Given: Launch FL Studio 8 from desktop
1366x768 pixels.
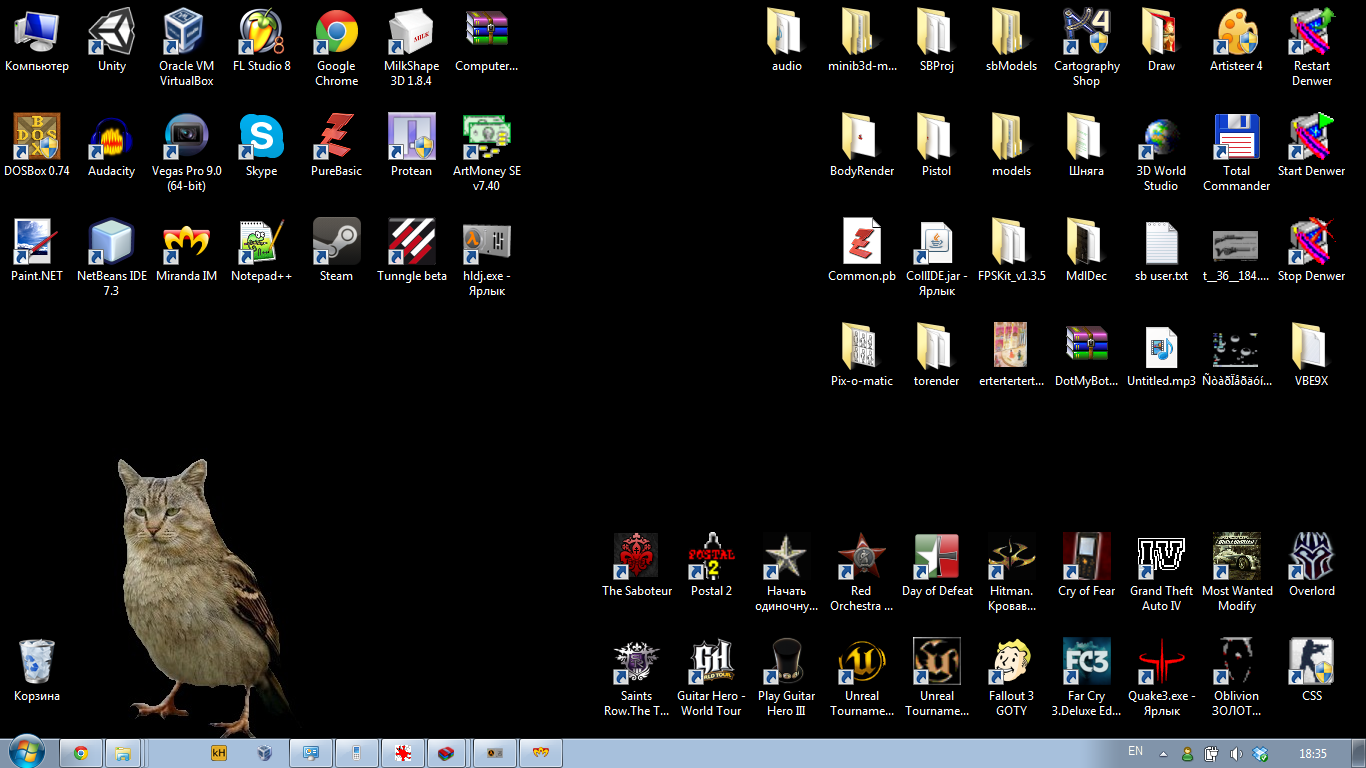Looking at the screenshot, I should click(x=262, y=33).
